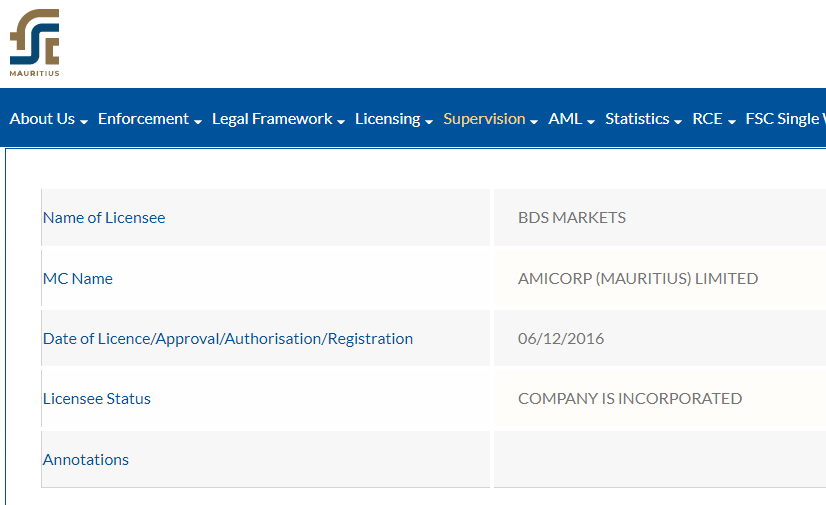Open the AML menu
Image resolution: width=826 pixels, height=505 pixels.
tap(565, 119)
